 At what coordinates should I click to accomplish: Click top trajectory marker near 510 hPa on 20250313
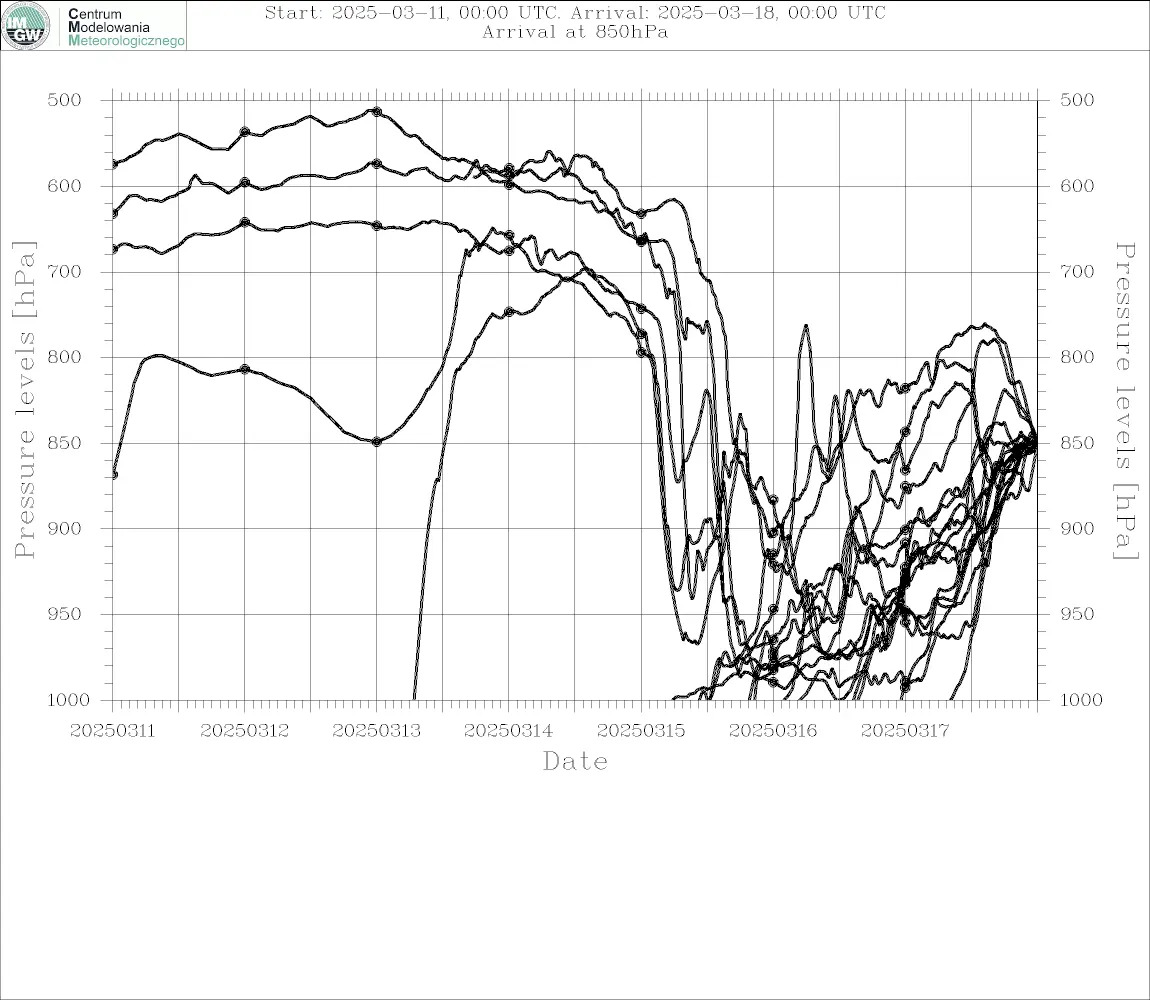pyautogui.click(x=377, y=112)
